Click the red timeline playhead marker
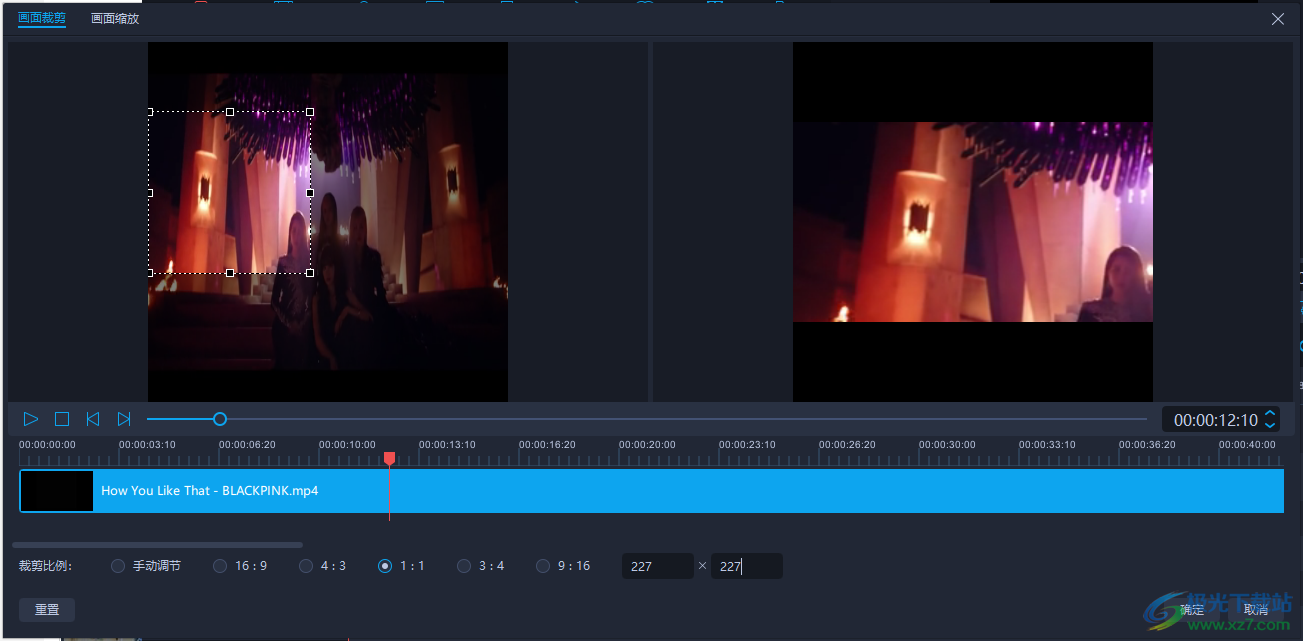Viewport: 1303px width, 641px height. click(x=390, y=458)
